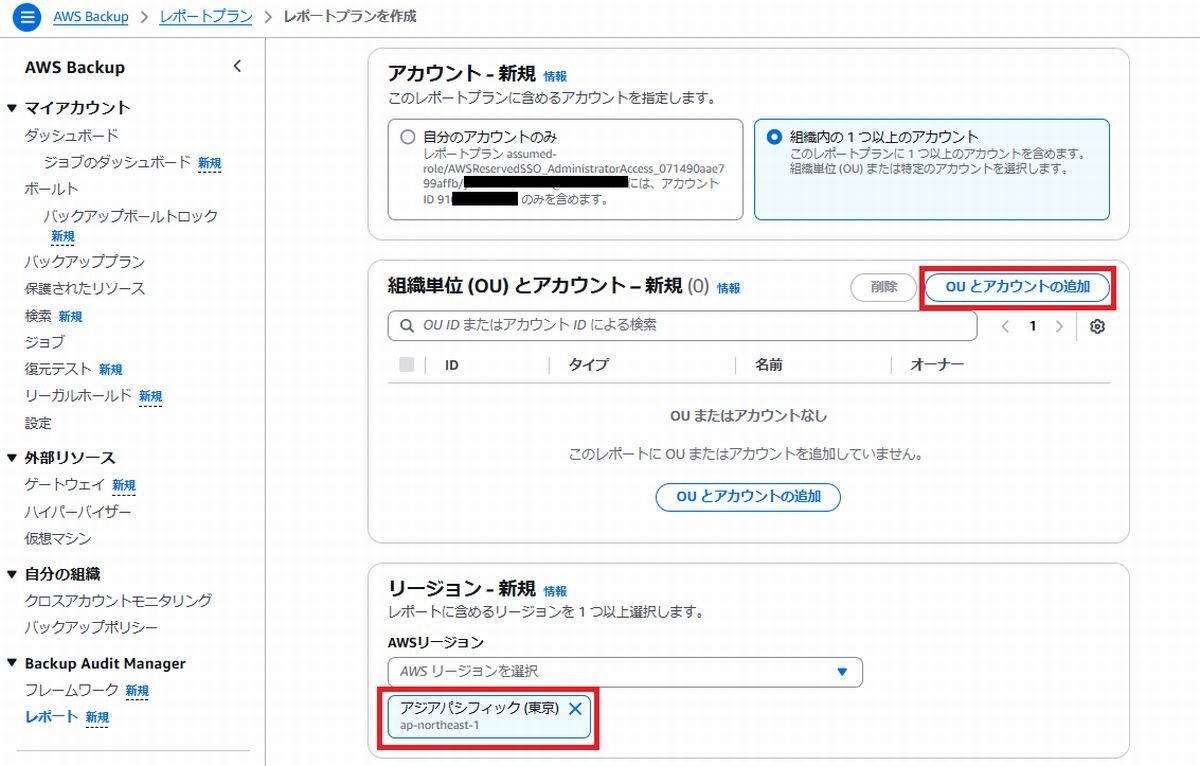Click page number 1 in pagination
Viewport: 1200px width, 766px height.
click(1033, 326)
